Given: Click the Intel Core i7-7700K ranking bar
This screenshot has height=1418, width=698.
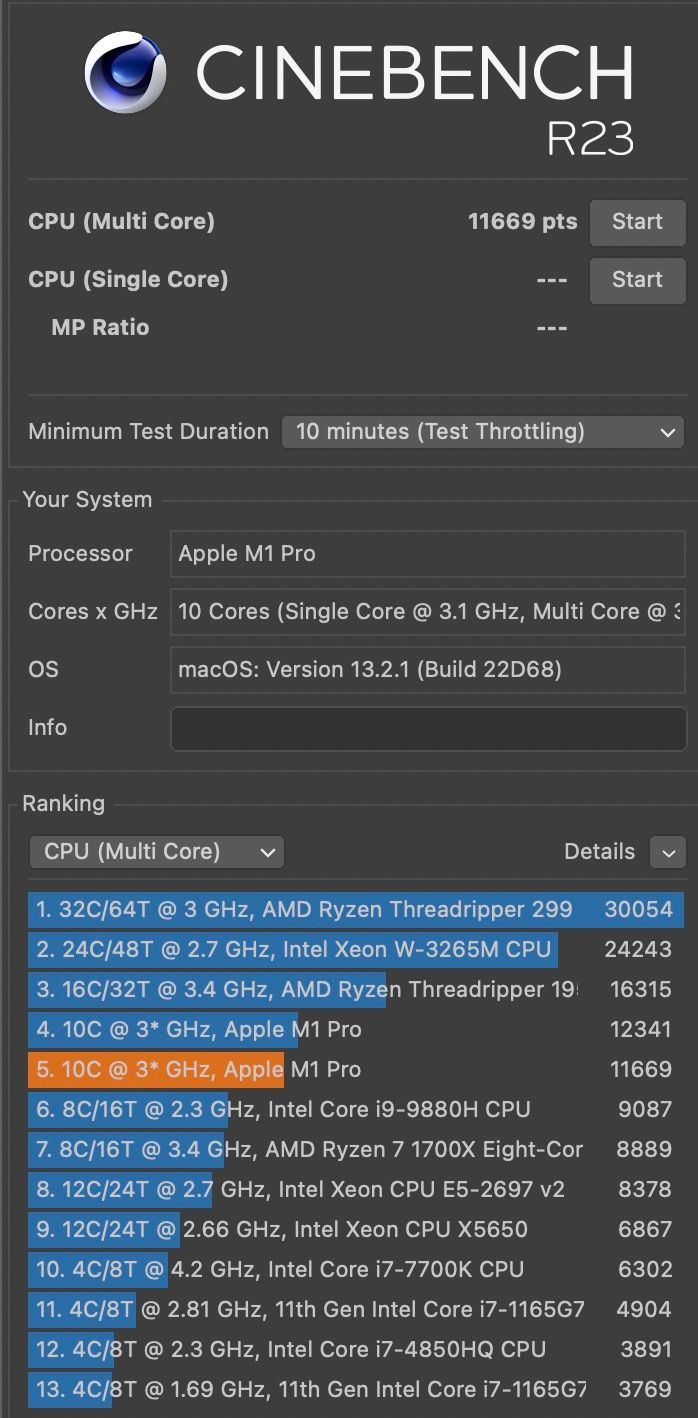Looking at the screenshot, I should (300, 1269).
